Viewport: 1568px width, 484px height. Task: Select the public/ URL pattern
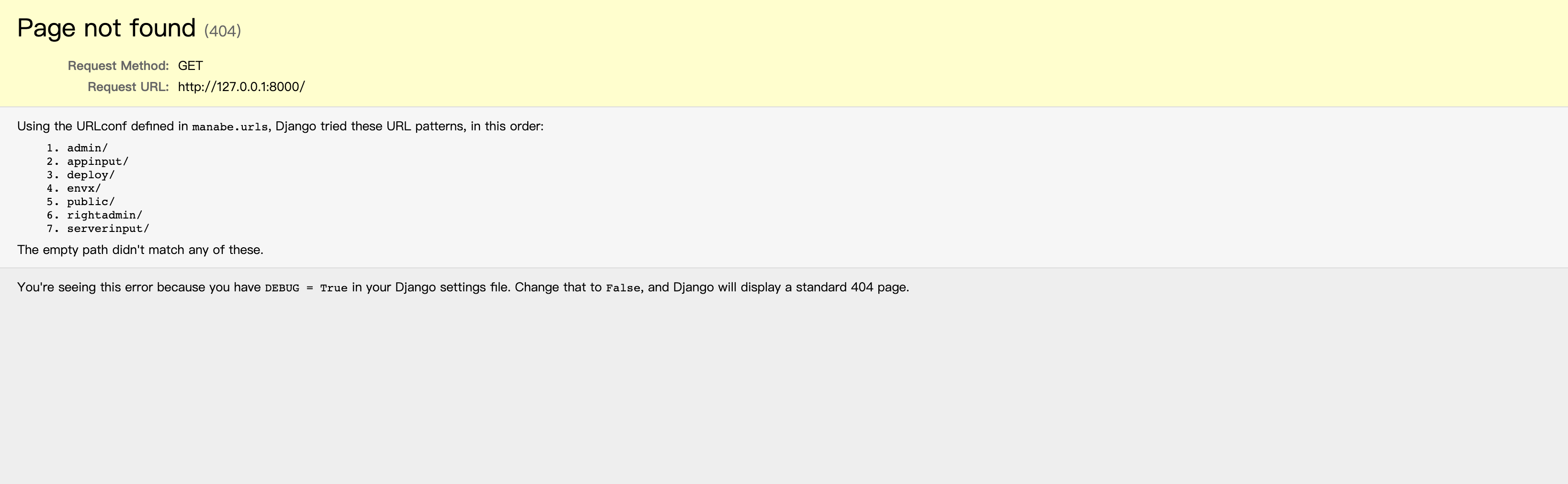point(91,202)
